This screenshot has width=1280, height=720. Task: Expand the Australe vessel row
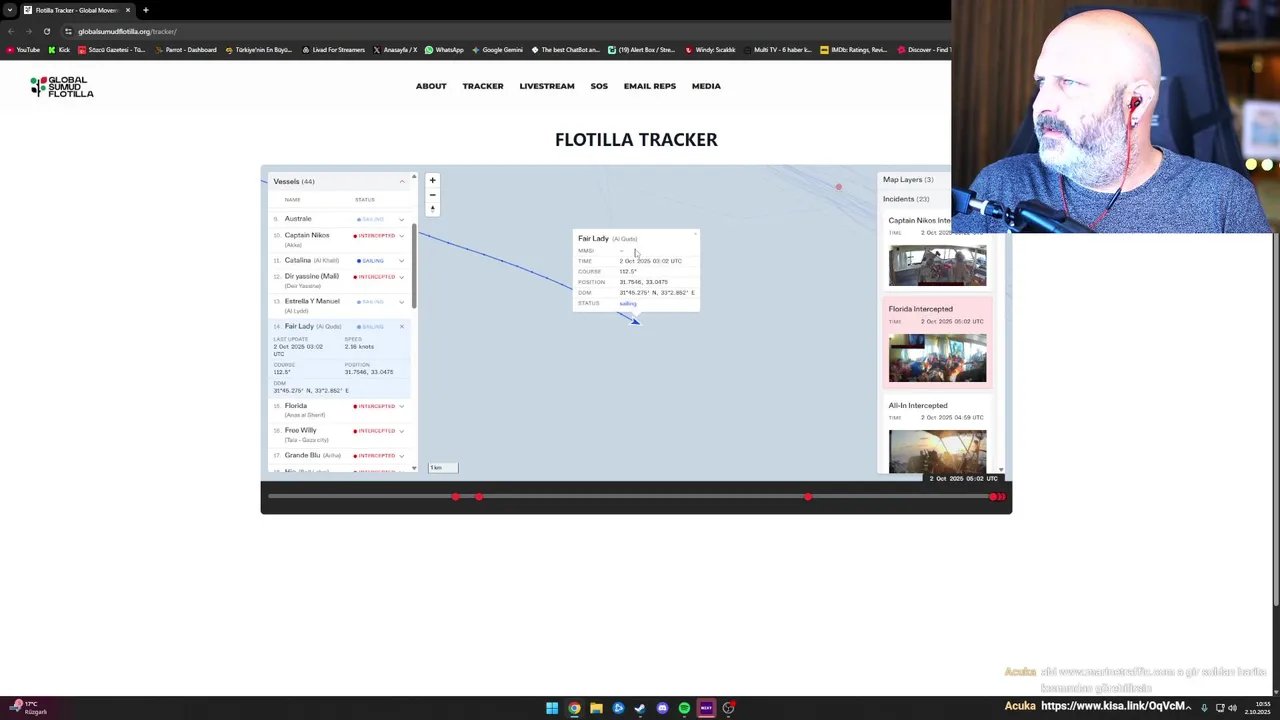(x=402, y=219)
